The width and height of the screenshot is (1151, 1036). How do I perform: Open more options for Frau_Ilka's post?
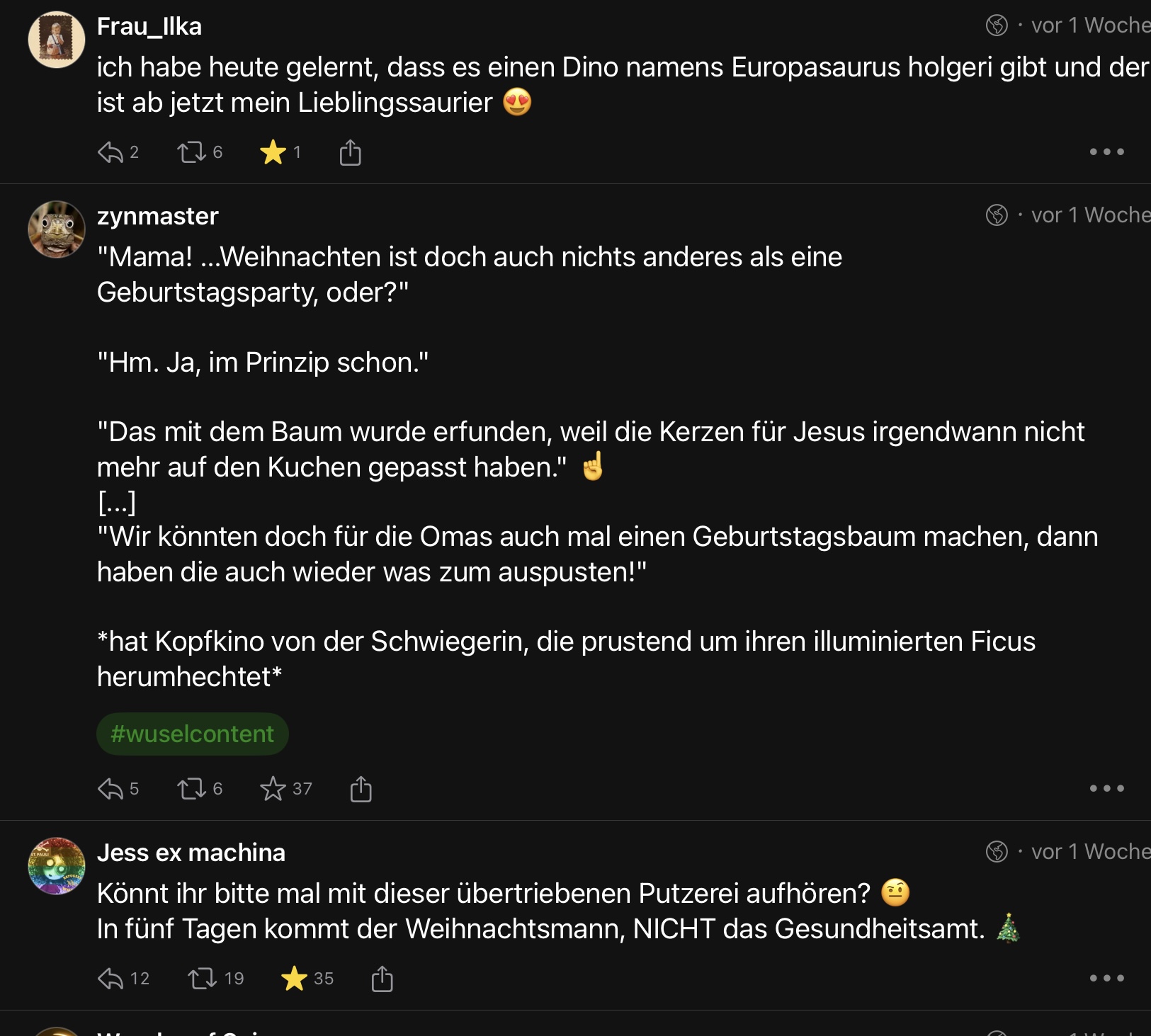1106,152
